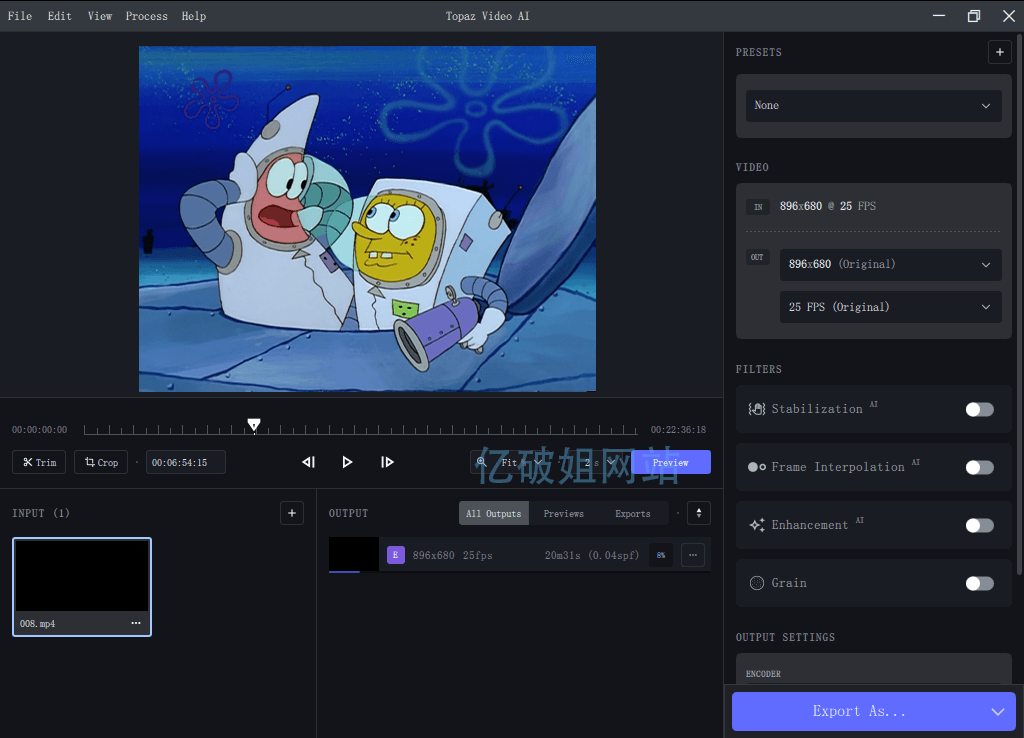Turn on the Enhancement filter
The height and width of the screenshot is (738, 1024).
[979, 526]
